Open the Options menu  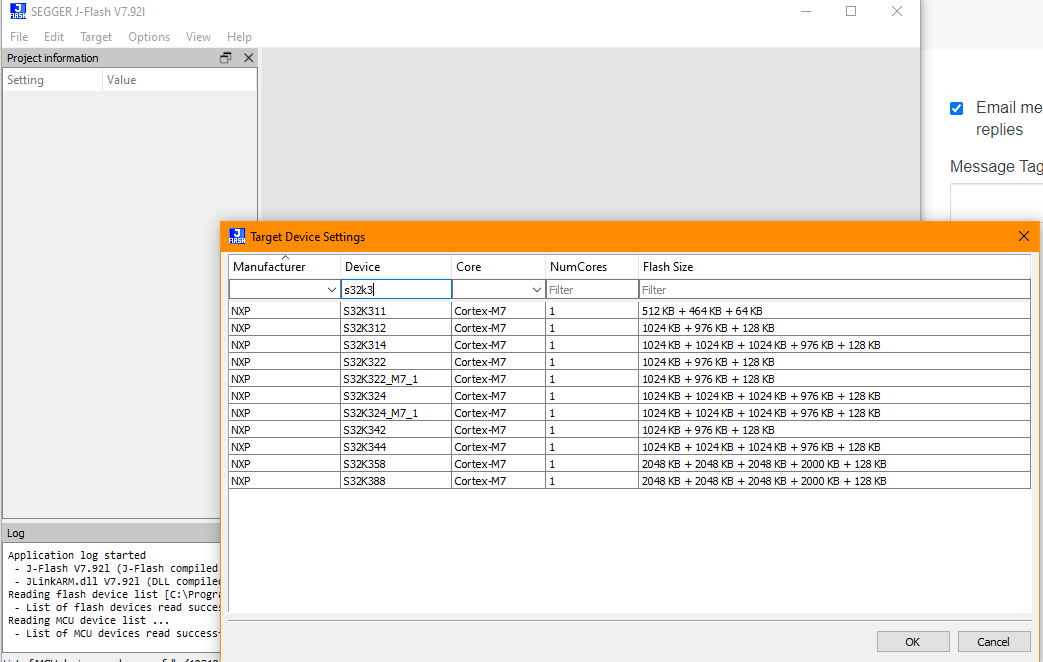point(148,36)
